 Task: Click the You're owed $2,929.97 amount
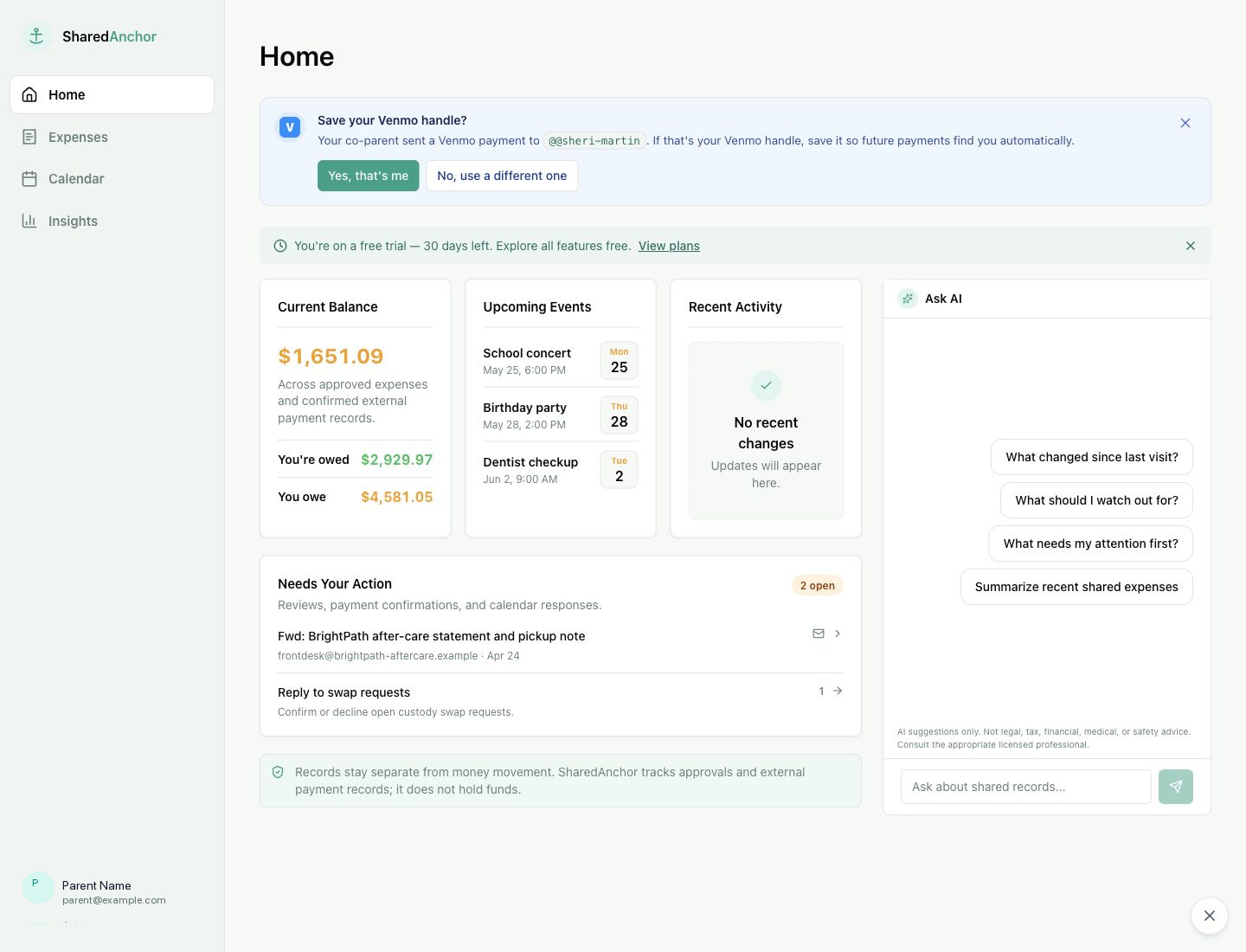coord(396,460)
